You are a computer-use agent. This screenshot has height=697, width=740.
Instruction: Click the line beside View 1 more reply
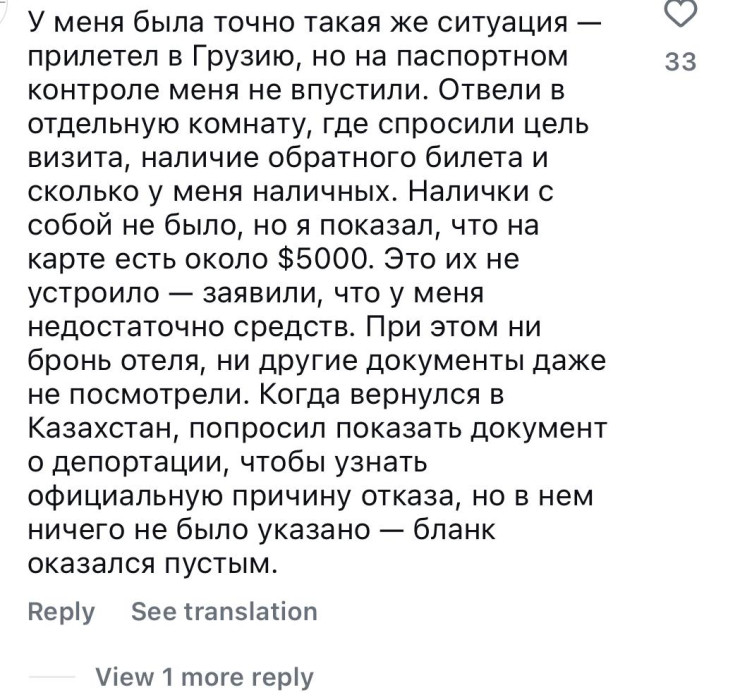coord(51,677)
